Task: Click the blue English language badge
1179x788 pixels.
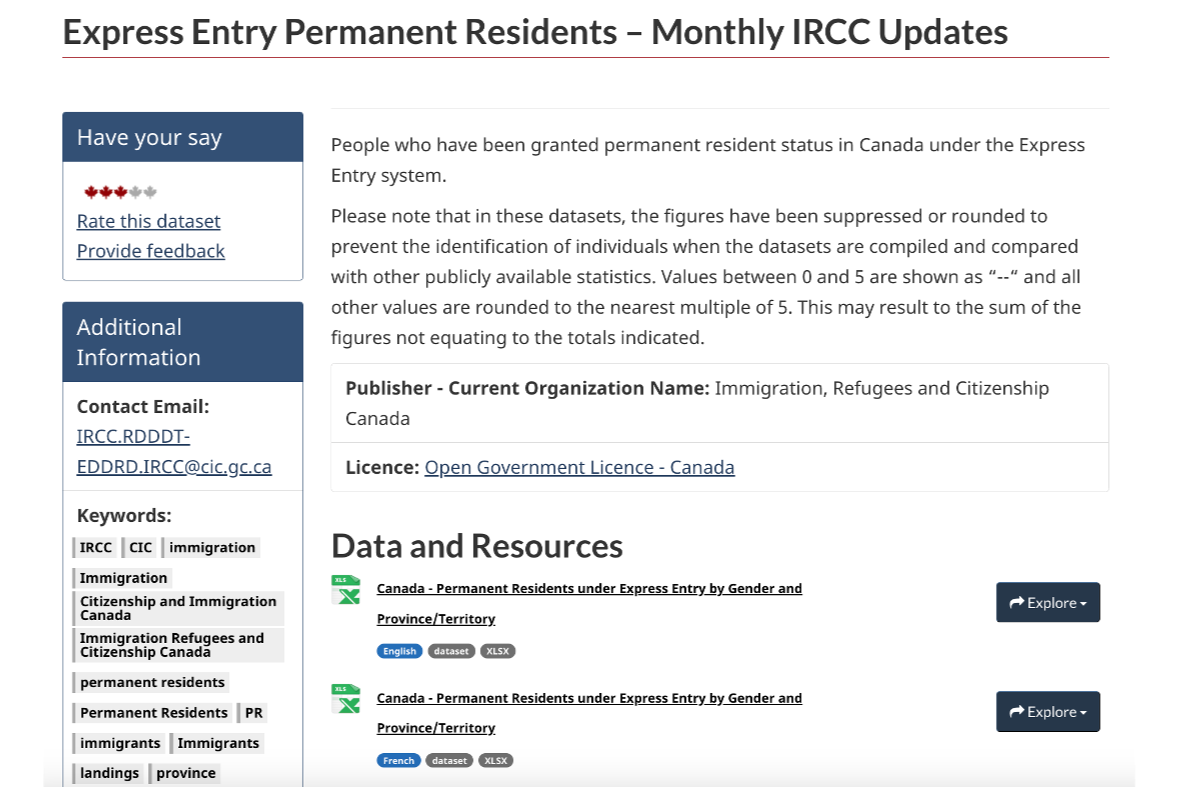Action: coord(399,651)
